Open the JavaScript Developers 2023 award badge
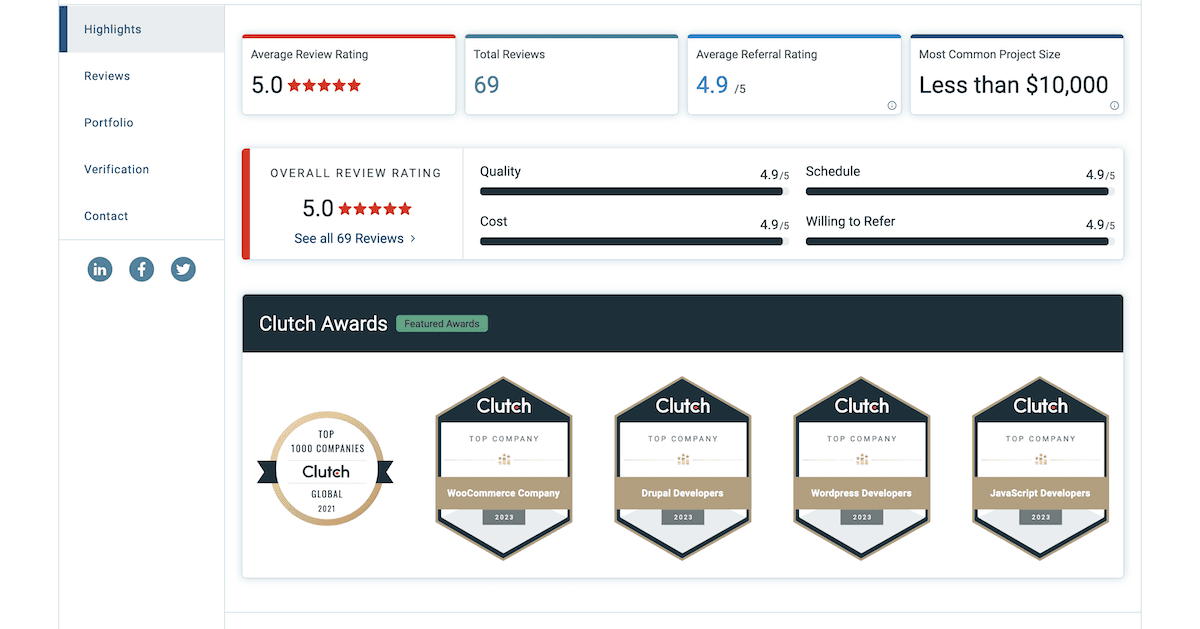This screenshot has width=1200, height=629. coord(1040,468)
